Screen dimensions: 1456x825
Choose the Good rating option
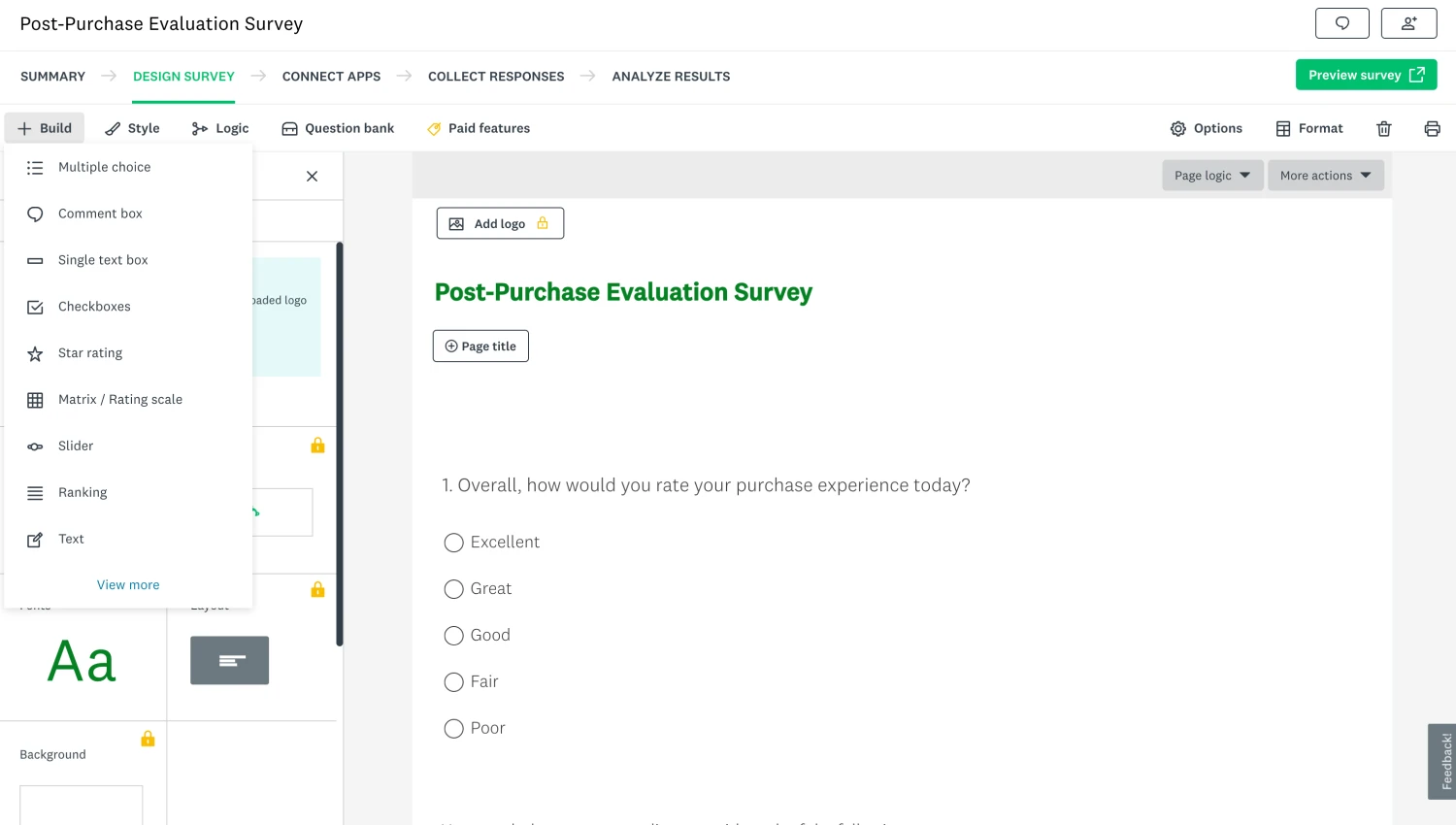(453, 636)
